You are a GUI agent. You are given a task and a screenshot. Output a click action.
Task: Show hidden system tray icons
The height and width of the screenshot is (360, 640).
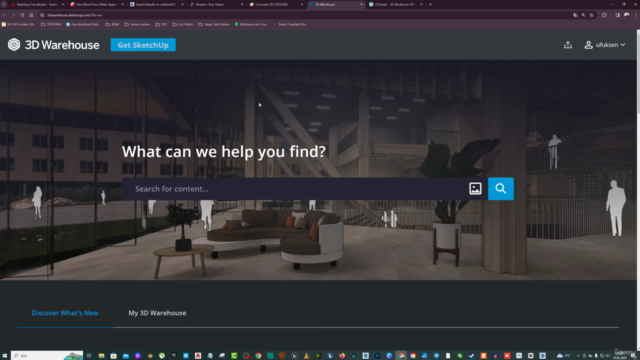tap(578, 356)
